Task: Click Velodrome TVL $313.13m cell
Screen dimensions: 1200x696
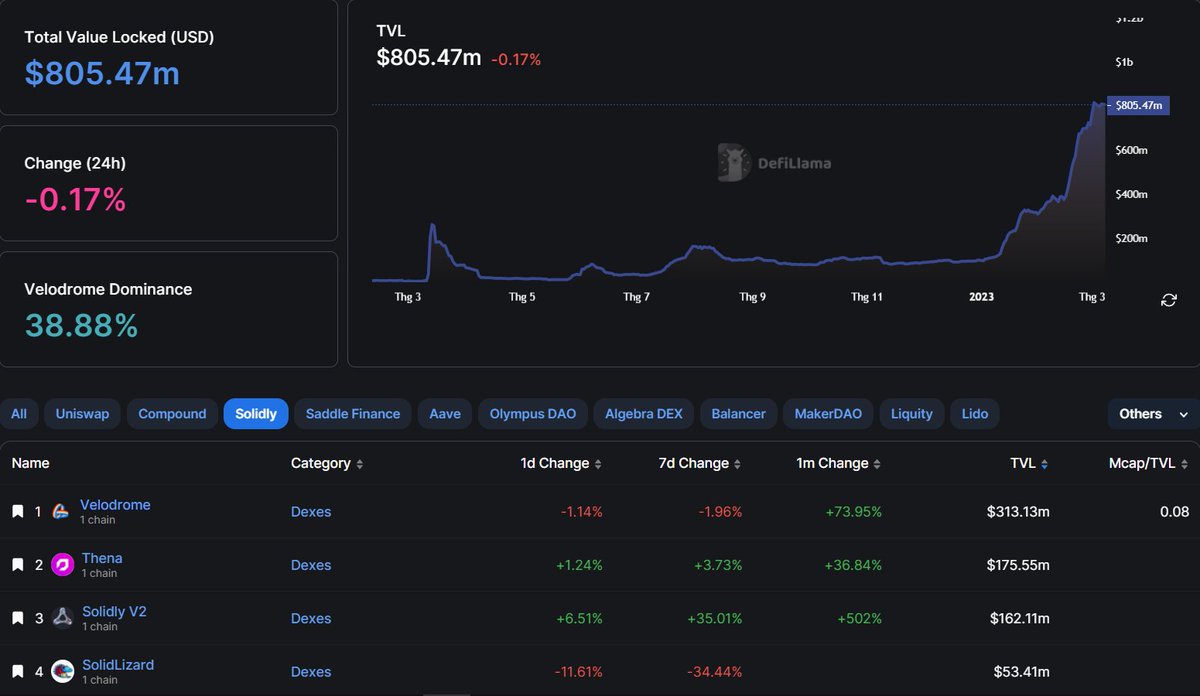Action: [1018, 512]
